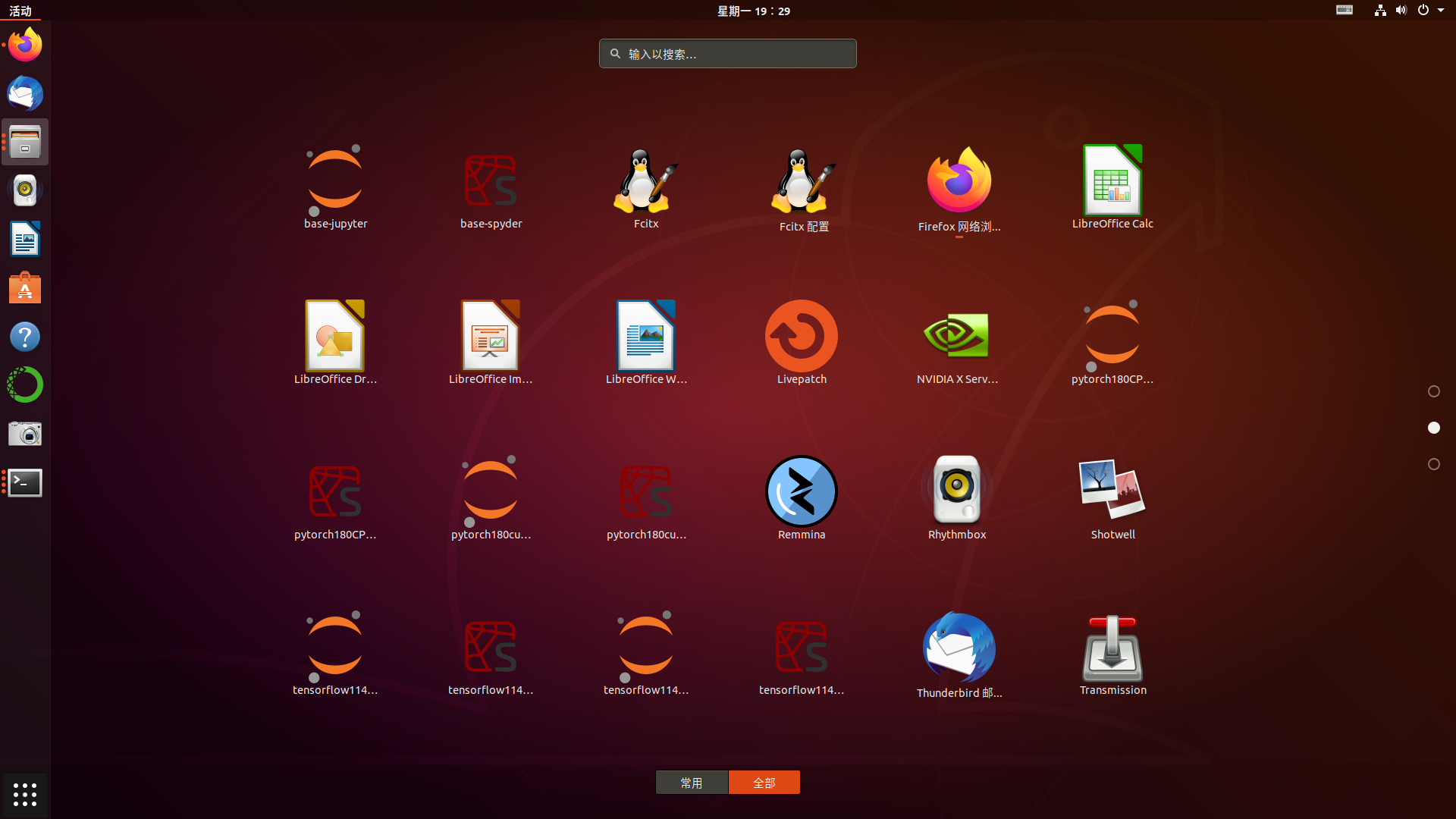
Task: Select the second (current) page indicator
Action: tap(1433, 428)
